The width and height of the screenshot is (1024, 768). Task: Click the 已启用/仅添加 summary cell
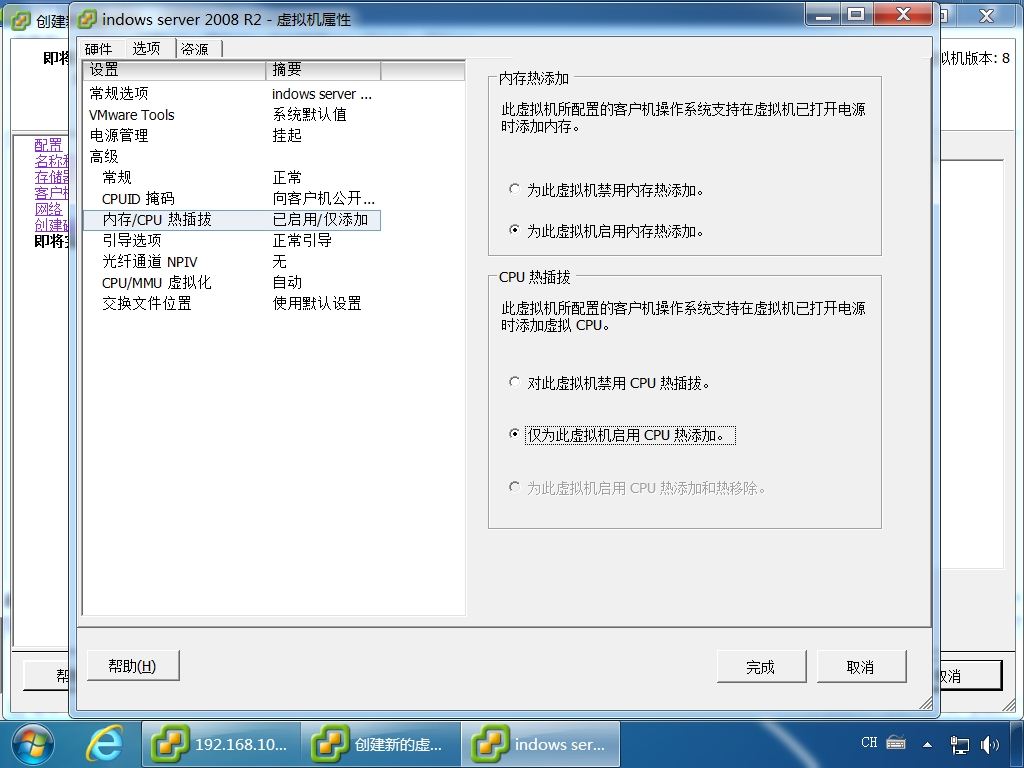coord(321,220)
